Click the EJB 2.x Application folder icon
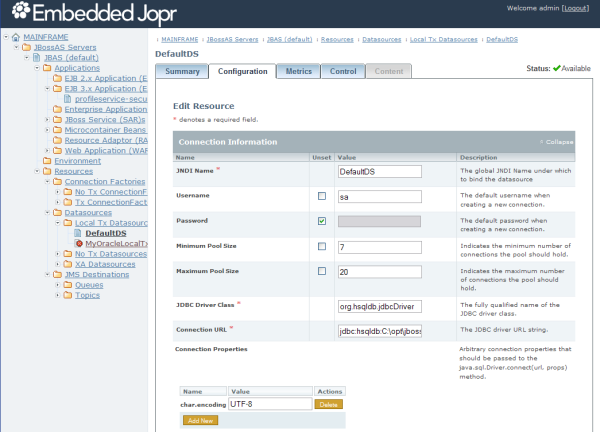The height and width of the screenshot is (432, 600). click(57, 78)
